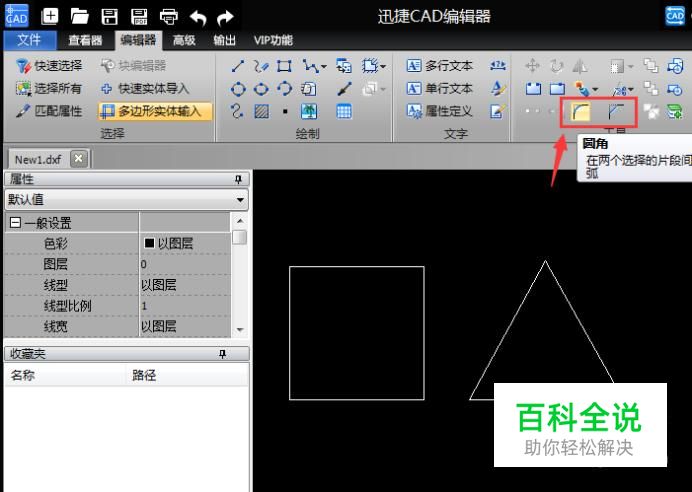Click properties scrollbar down arrow
This screenshot has height=492, width=692.
coord(240,330)
